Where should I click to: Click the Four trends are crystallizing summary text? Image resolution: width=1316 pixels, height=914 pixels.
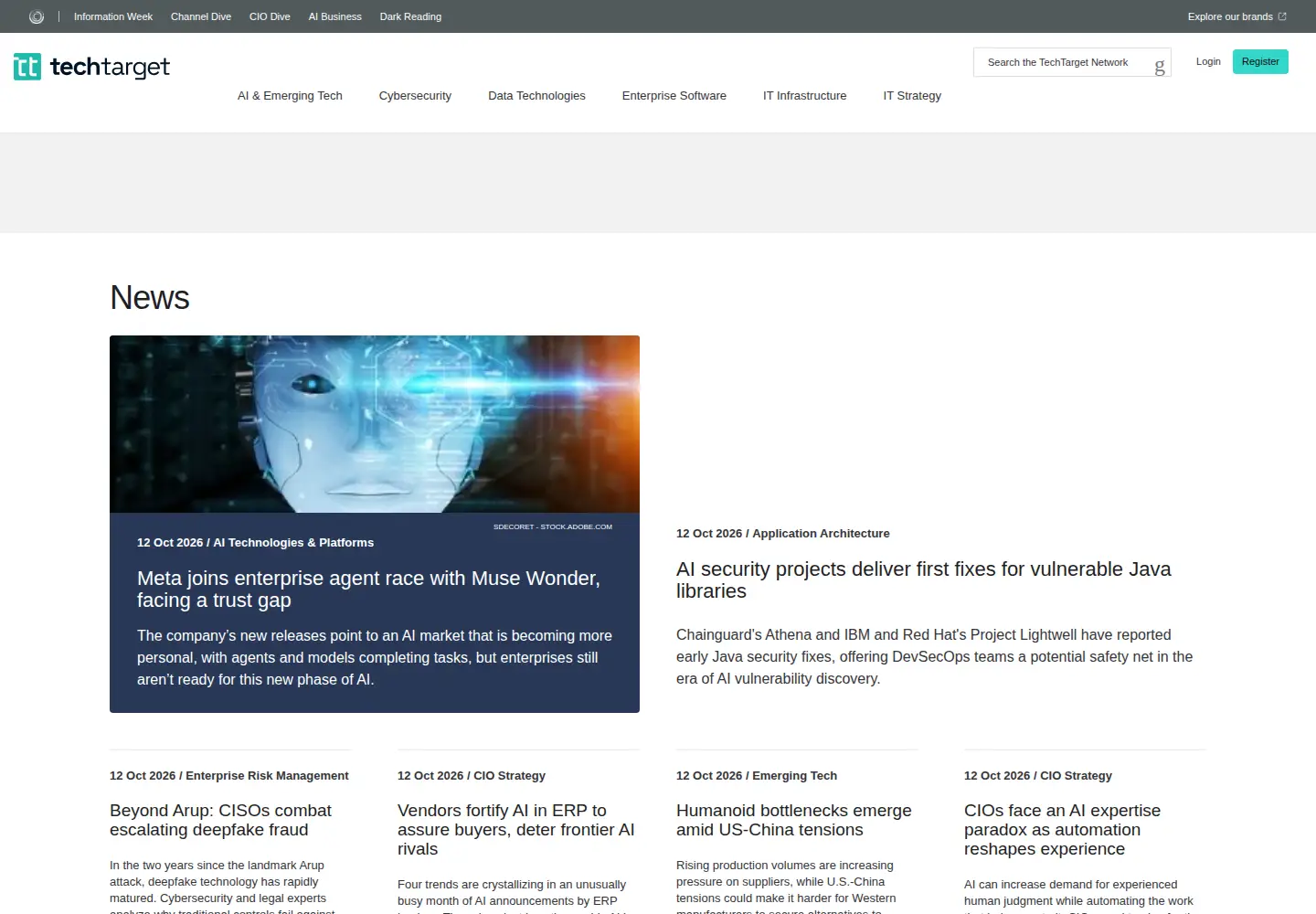(512, 896)
